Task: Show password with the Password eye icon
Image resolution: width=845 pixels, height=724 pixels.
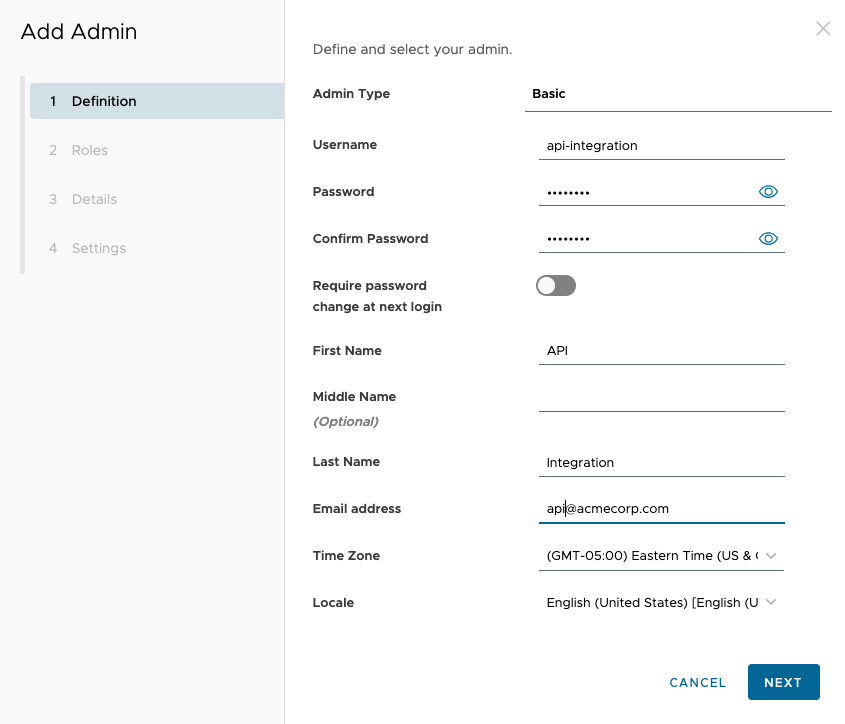Action: pyautogui.click(x=768, y=192)
